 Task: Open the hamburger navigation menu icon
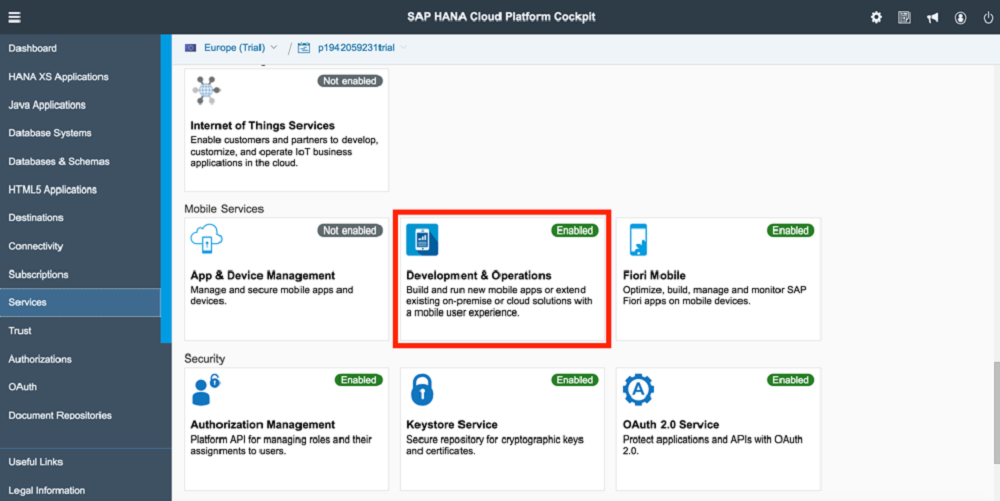pos(14,17)
